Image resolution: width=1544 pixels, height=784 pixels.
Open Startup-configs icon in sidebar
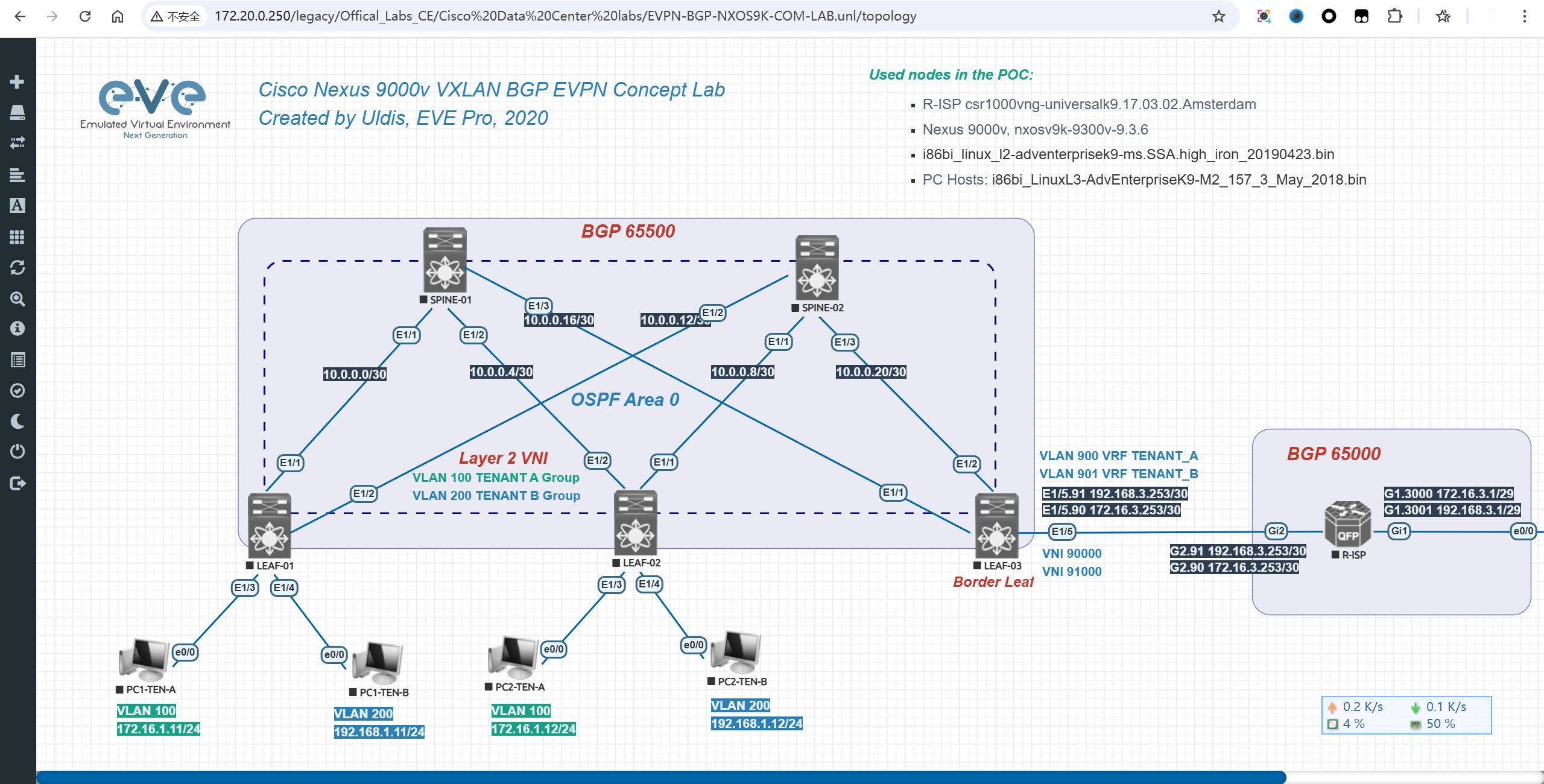pyautogui.click(x=17, y=175)
